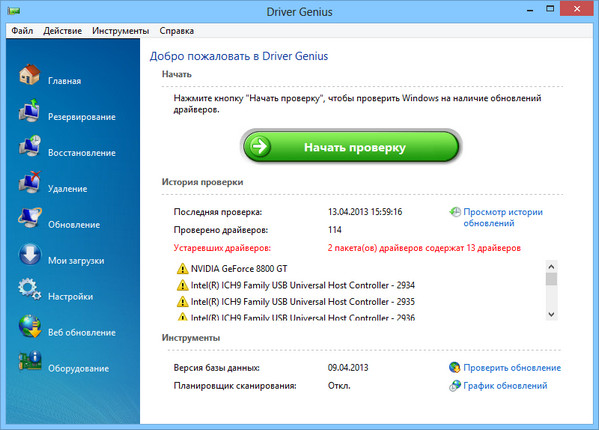Click the update history clock icon
Image resolution: width=599 pixels, height=430 pixels.
(455, 212)
